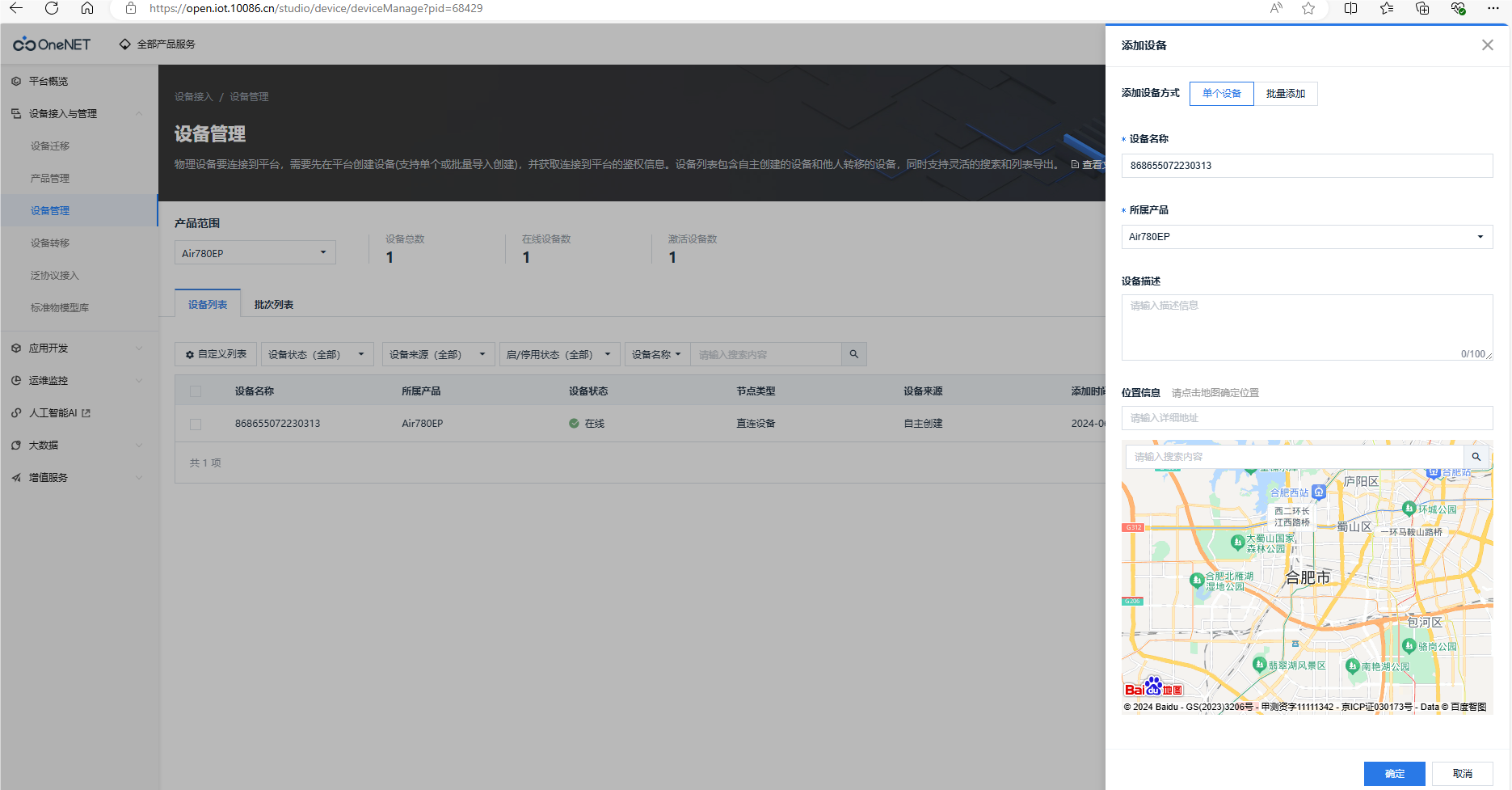Click the device list search content field

(x=766, y=354)
